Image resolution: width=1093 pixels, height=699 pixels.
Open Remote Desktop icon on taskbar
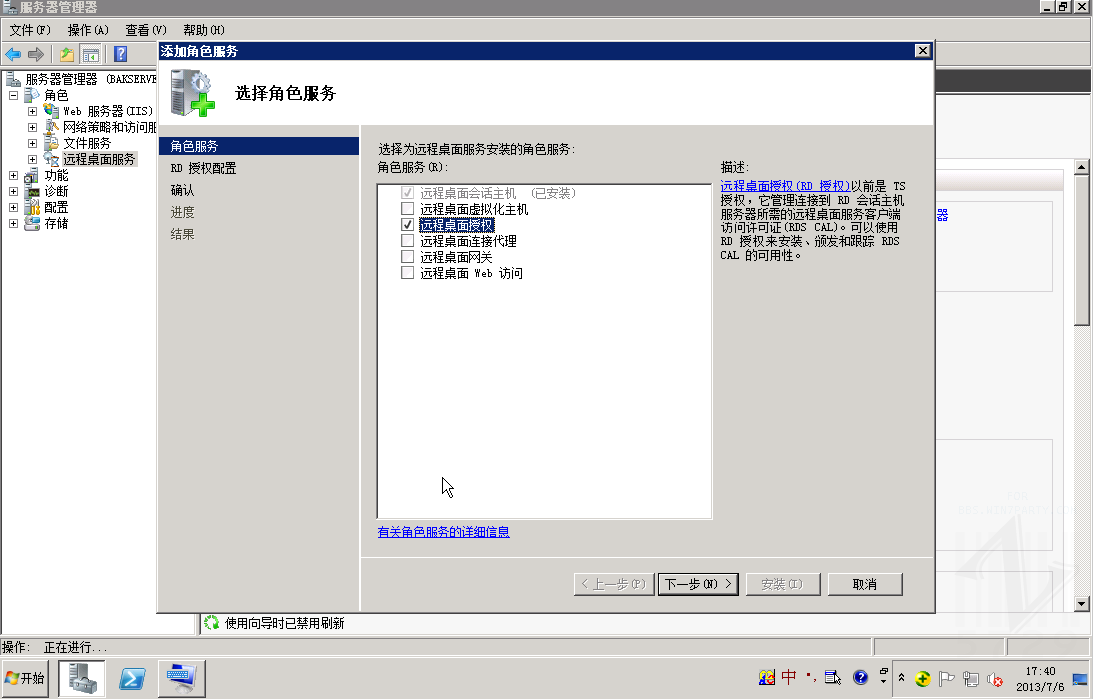[182, 678]
